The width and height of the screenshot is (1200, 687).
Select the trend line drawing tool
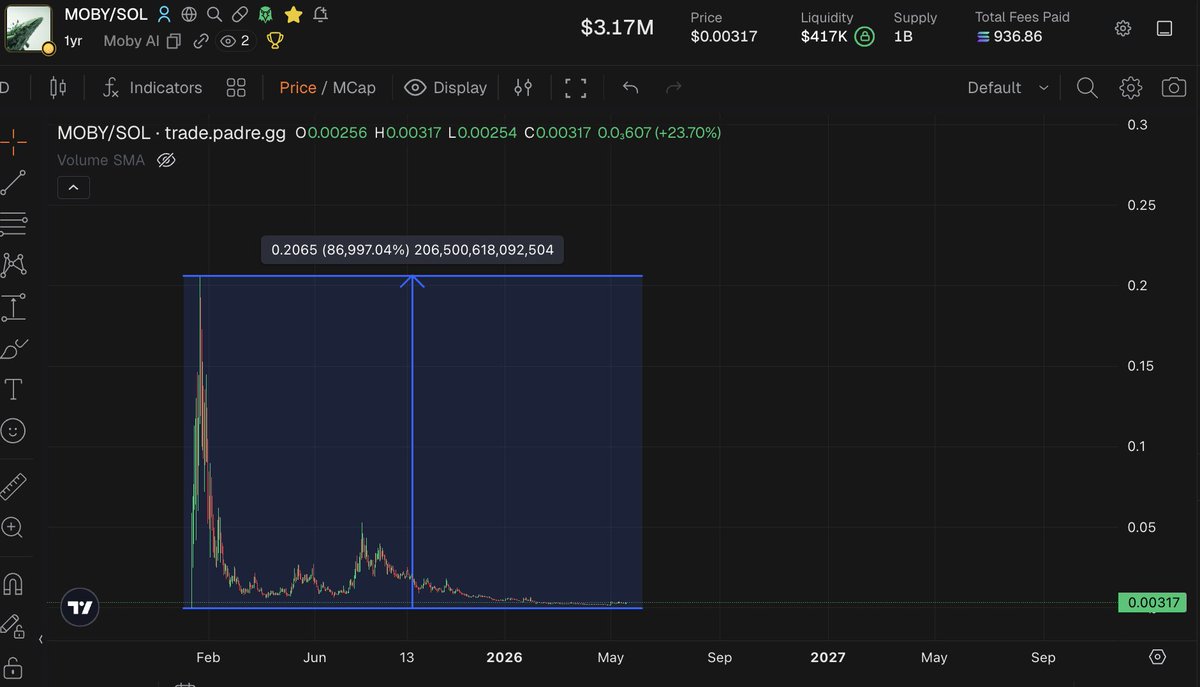[13, 183]
